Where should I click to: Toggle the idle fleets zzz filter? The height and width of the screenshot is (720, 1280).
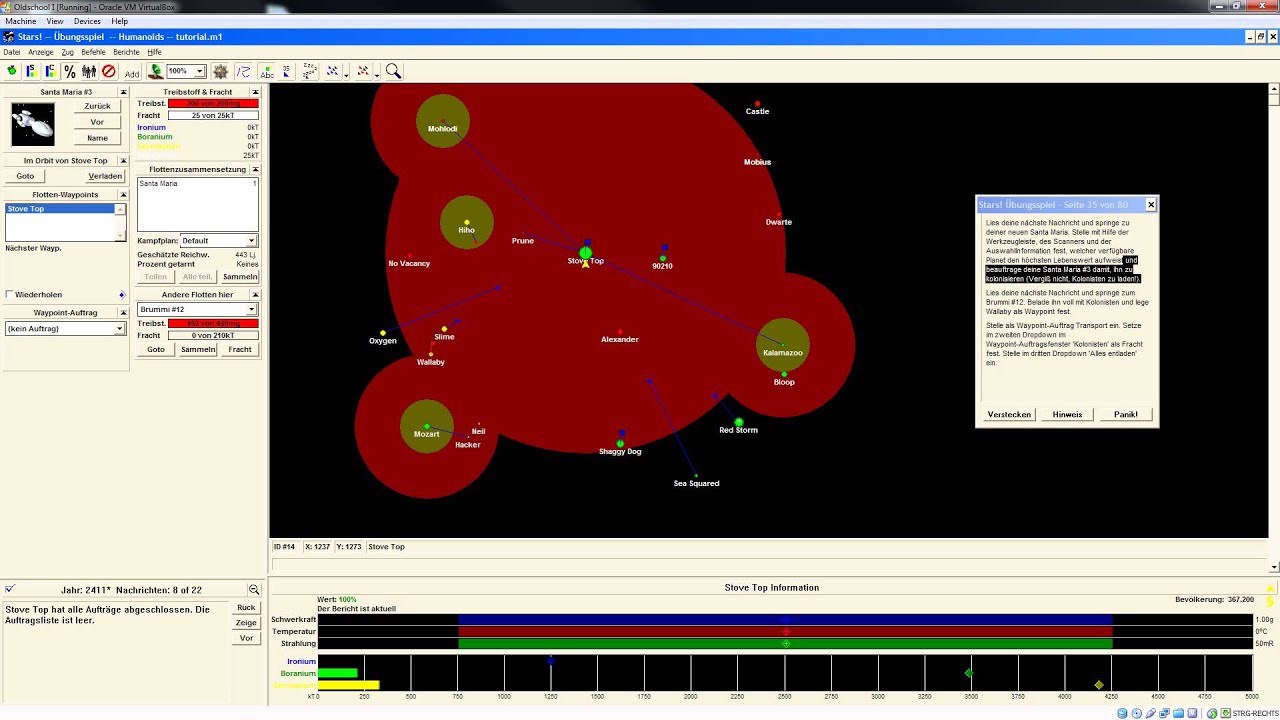(x=310, y=71)
